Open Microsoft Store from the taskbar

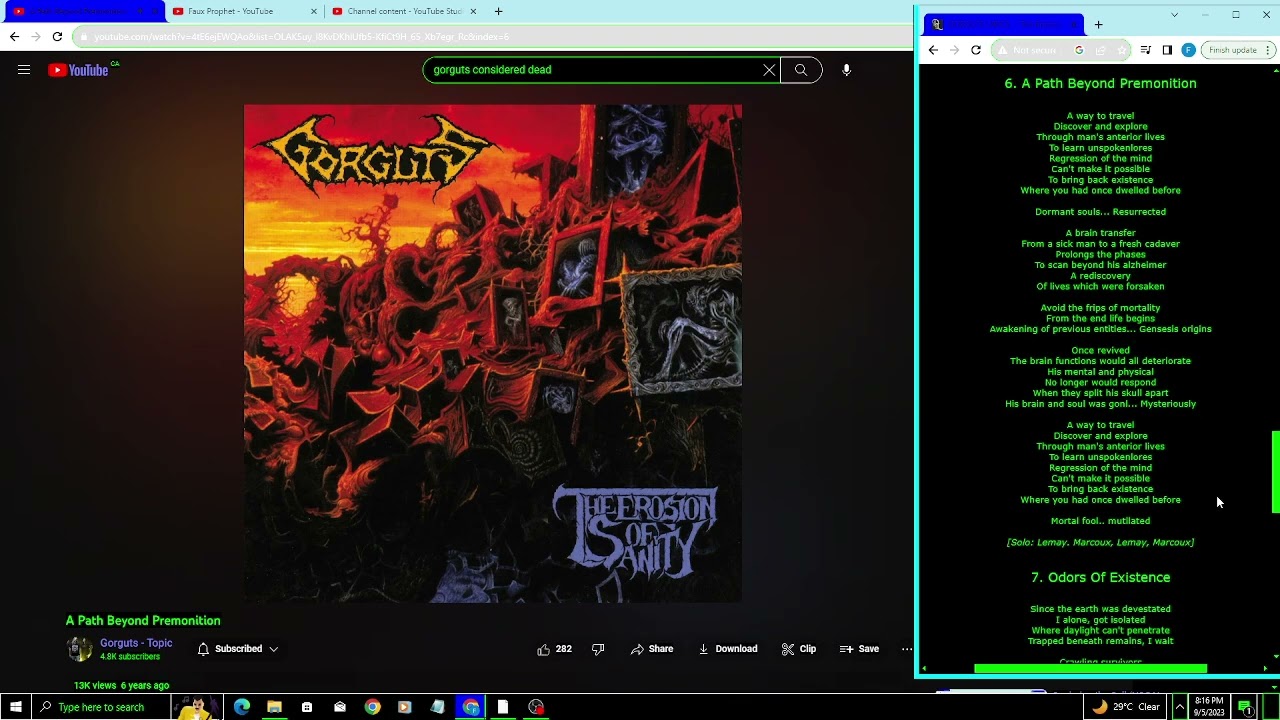tap(307, 707)
